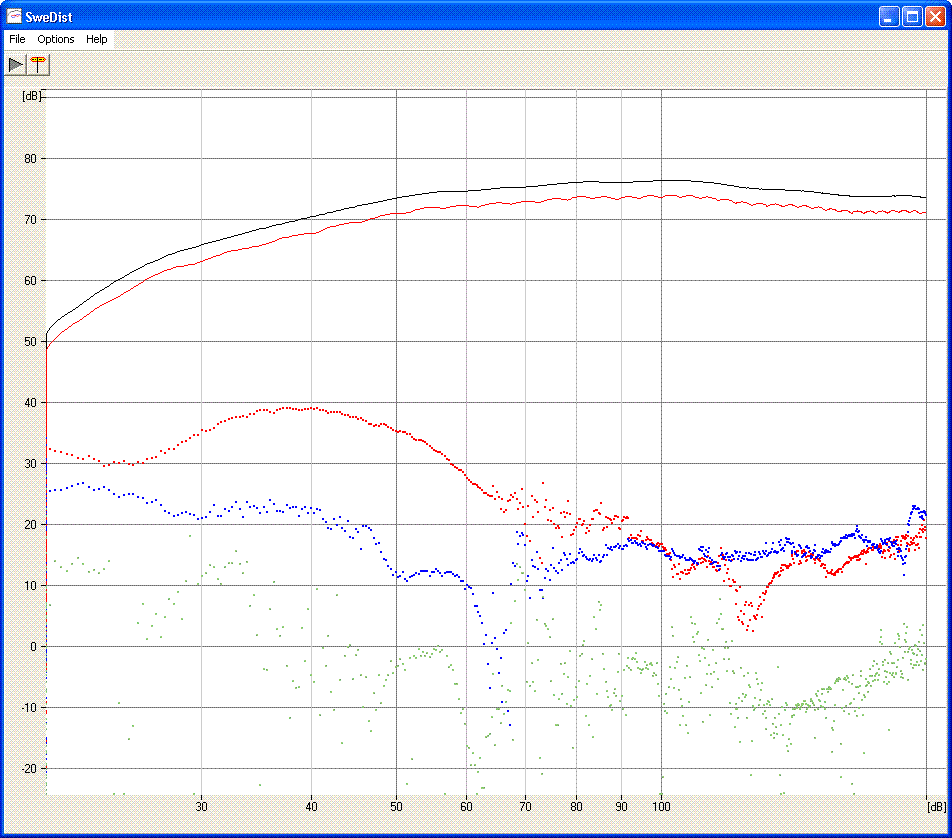Click the 70 label on vertical dB axis

point(30,220)
